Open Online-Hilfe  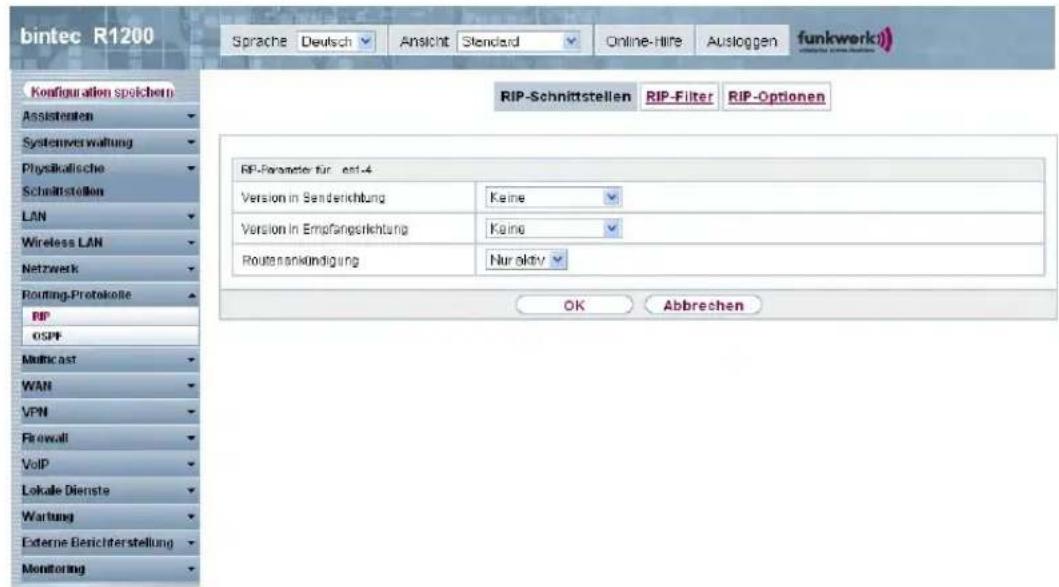tap(644, 42)
